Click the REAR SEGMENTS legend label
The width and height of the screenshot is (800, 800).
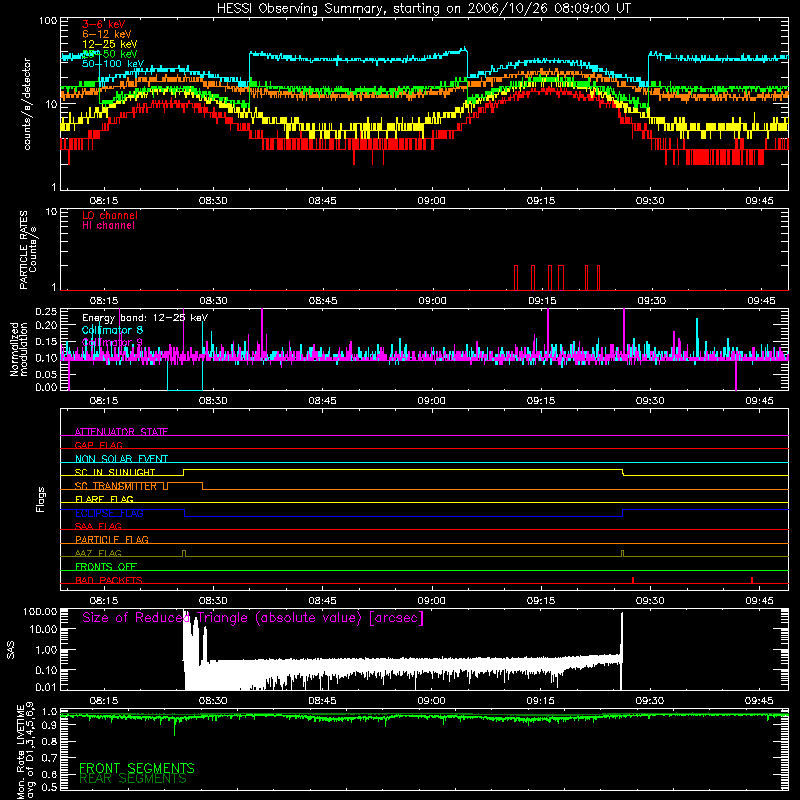[133, 779]
